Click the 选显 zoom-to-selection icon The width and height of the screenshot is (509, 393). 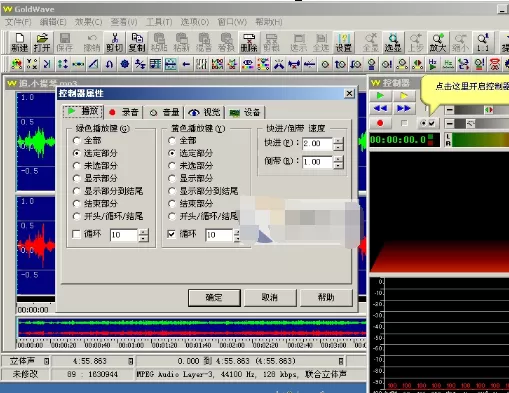[393, 43]
